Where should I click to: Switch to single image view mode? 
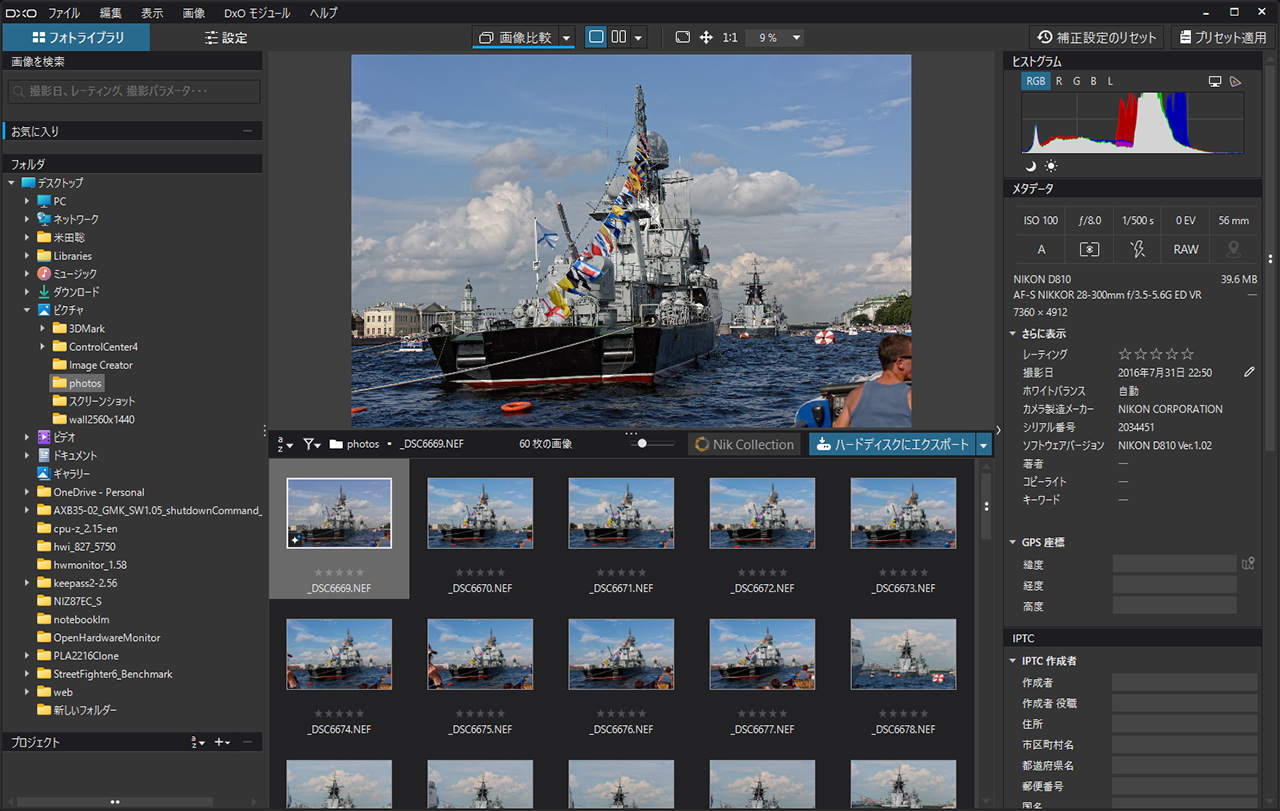coord(597,37)
